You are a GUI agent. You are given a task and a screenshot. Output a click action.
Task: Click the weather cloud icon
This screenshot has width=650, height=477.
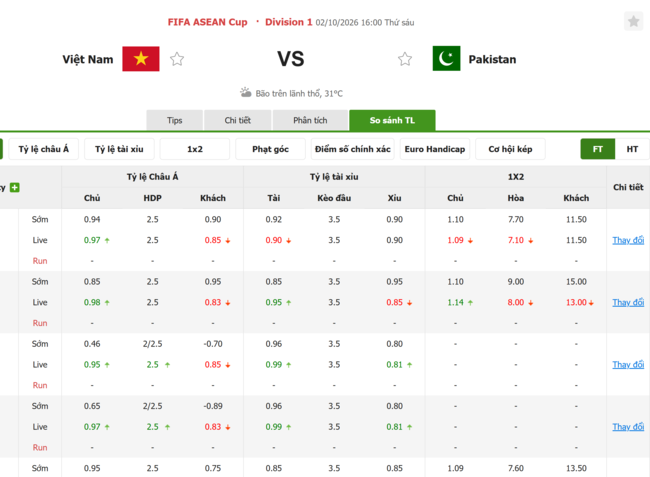pos(246,92)
